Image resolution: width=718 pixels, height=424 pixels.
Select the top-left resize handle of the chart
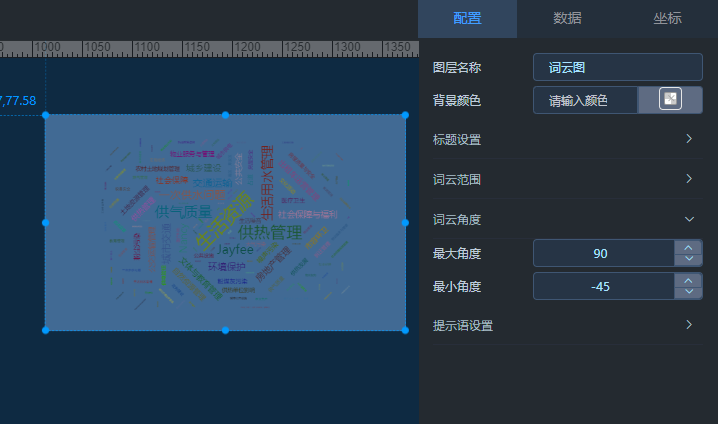click(45, 115)
